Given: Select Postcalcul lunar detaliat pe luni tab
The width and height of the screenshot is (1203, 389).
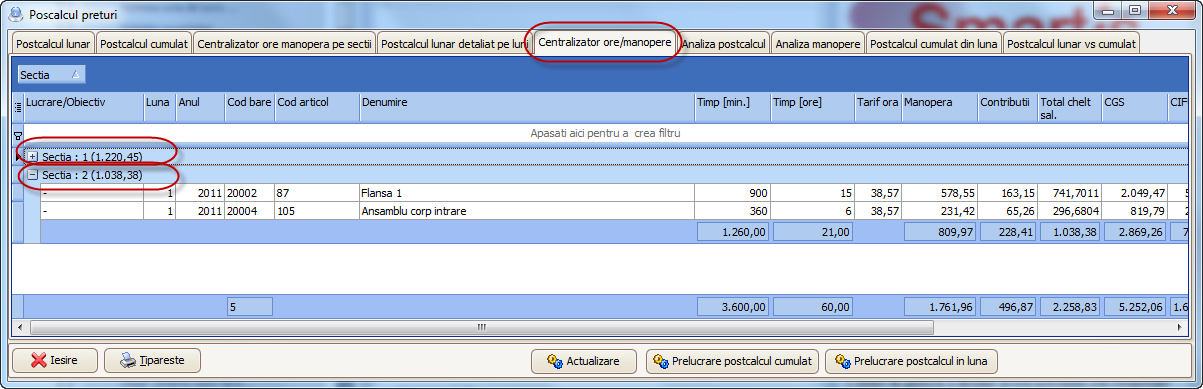Looking at the screenshot, I should click(455, 44).
